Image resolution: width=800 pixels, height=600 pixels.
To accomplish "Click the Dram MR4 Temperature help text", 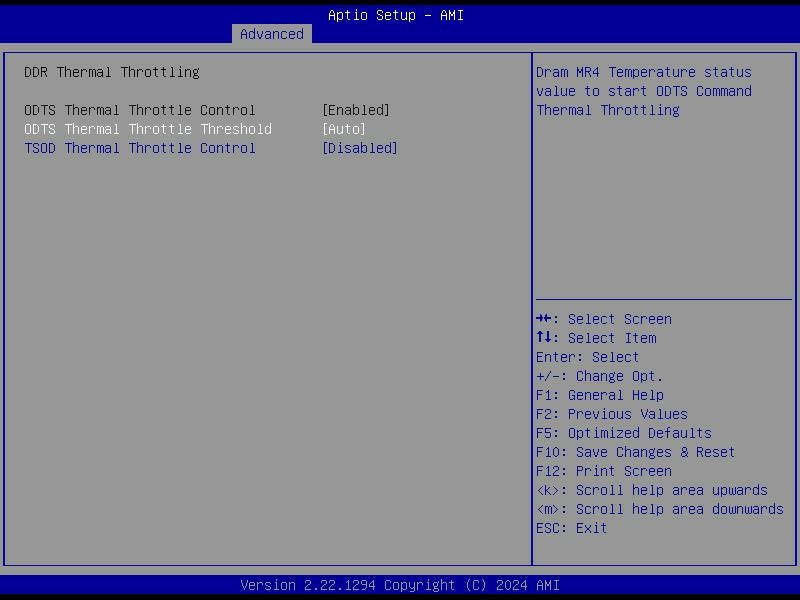I will point(644,91).
